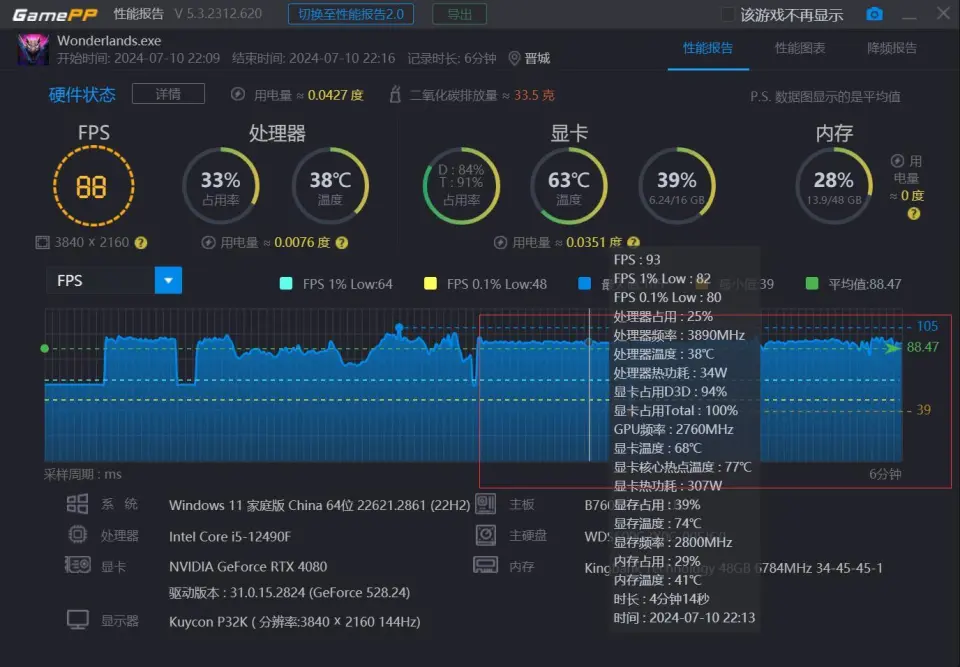Open the Wonderlands.exe game thumbnail

coord(33,50)
